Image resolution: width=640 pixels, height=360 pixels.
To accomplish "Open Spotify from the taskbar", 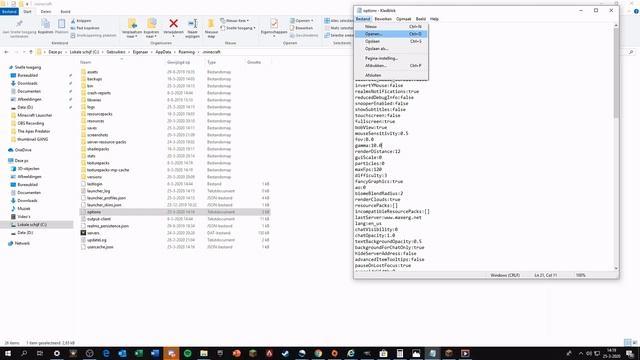I will (187, 353).
